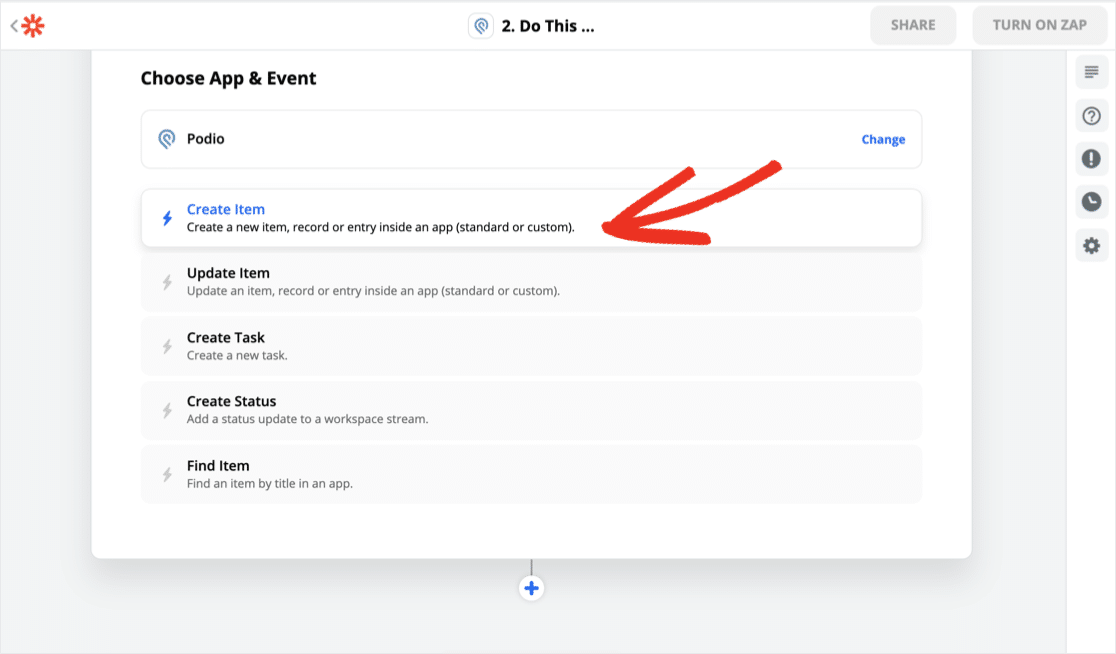Screen dimensions: 1116x654
Task: Click the step title "2. Do This ..."
Action: point(548,26)
